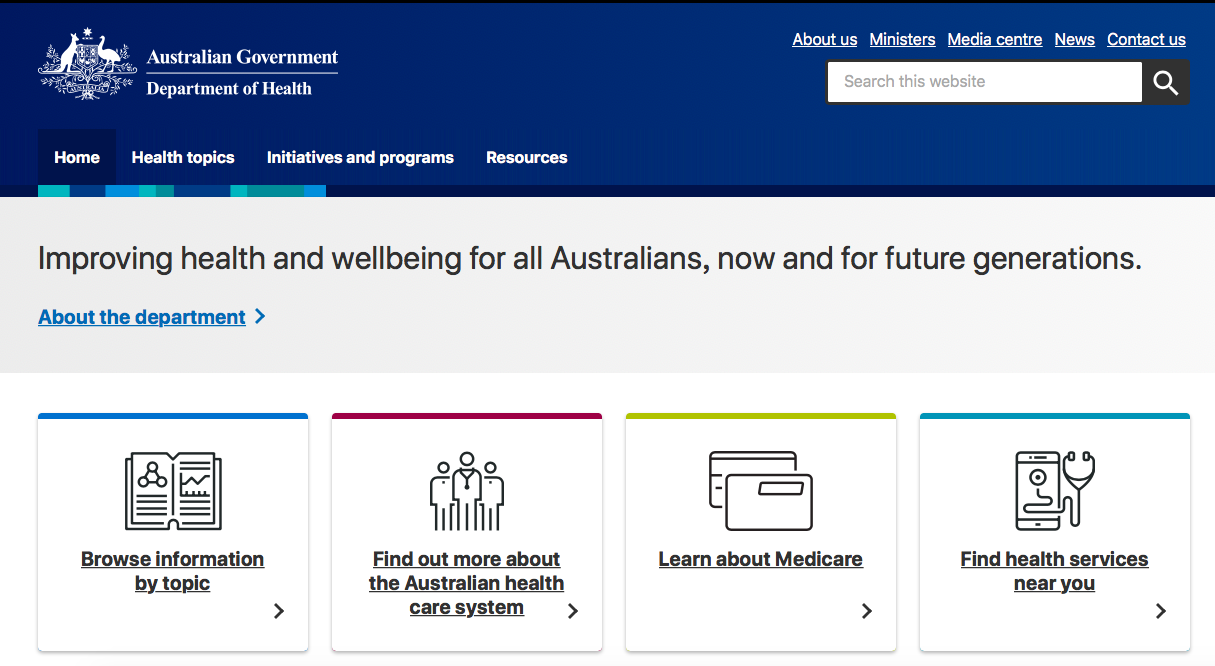
Task: Visit the Media centre link
Action: click(x=994, y=40)
